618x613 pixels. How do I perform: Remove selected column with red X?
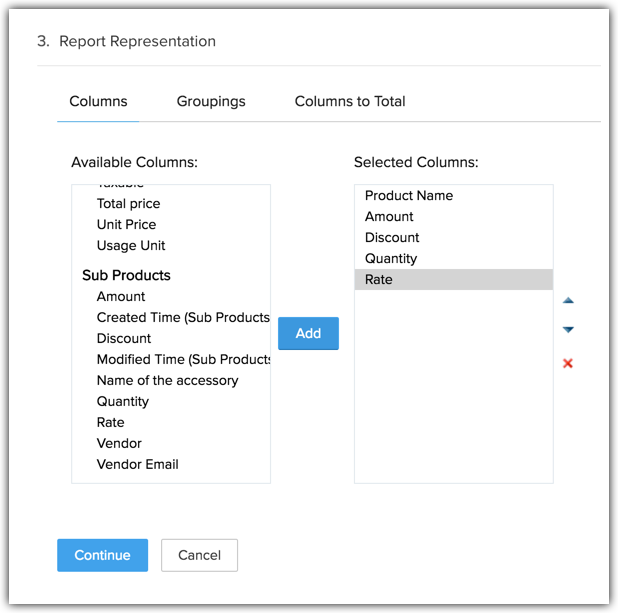[568, 363]
